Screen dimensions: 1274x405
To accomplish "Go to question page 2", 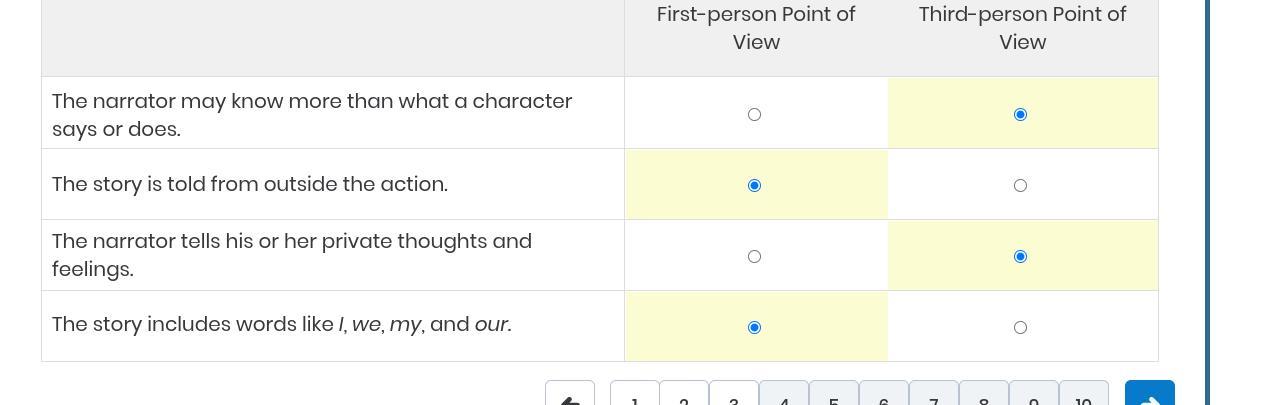I will (x=684, y=395).
